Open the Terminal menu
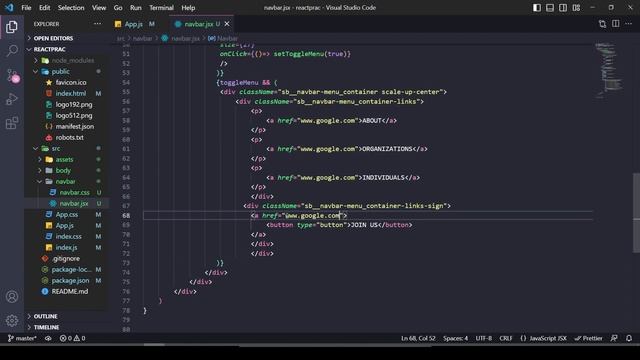This screenshot has width=640, height=360. [x=161, y=8]
